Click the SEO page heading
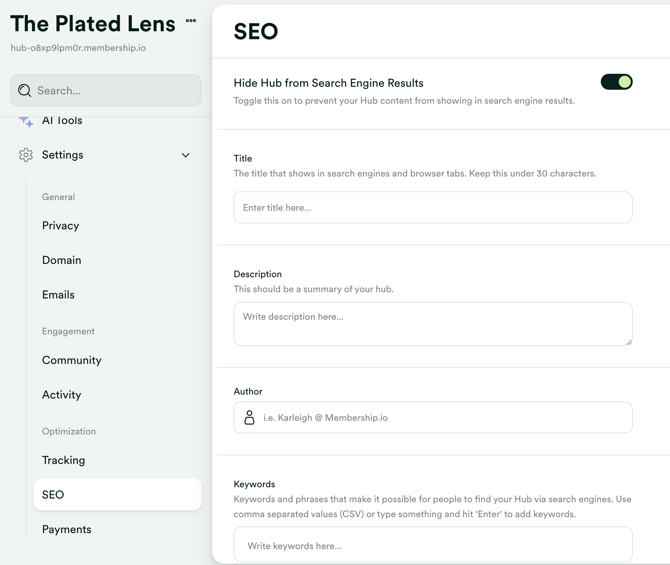This screenshot has height=565, width=670. [256, 32]
